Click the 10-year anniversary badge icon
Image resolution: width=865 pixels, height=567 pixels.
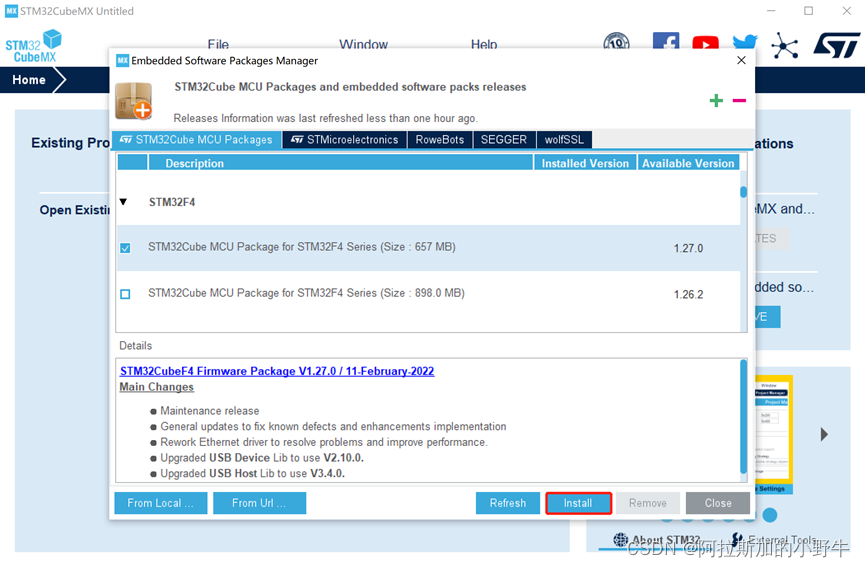[617, 41]
